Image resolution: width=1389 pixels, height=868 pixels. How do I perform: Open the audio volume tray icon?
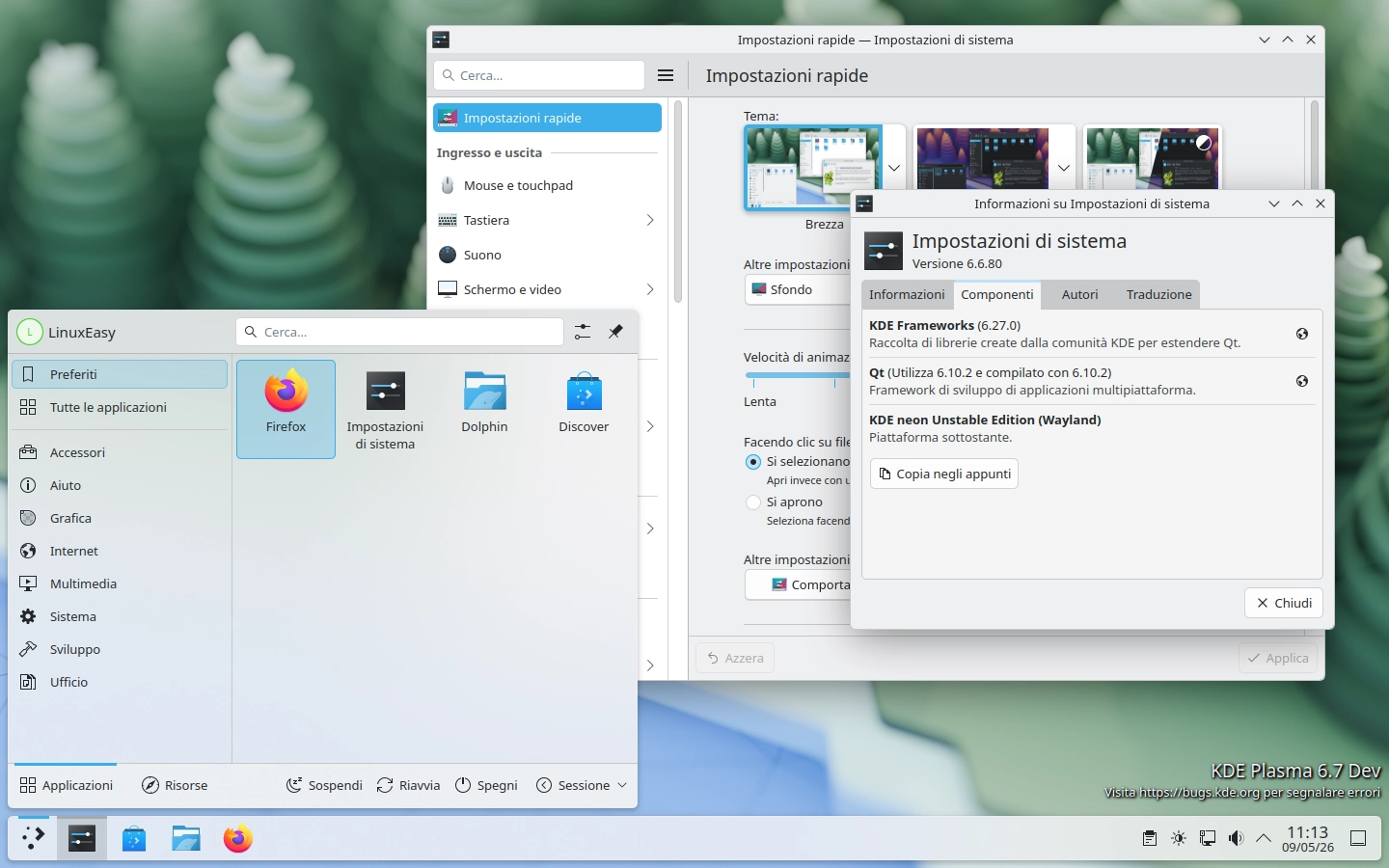click(1236, 838)
